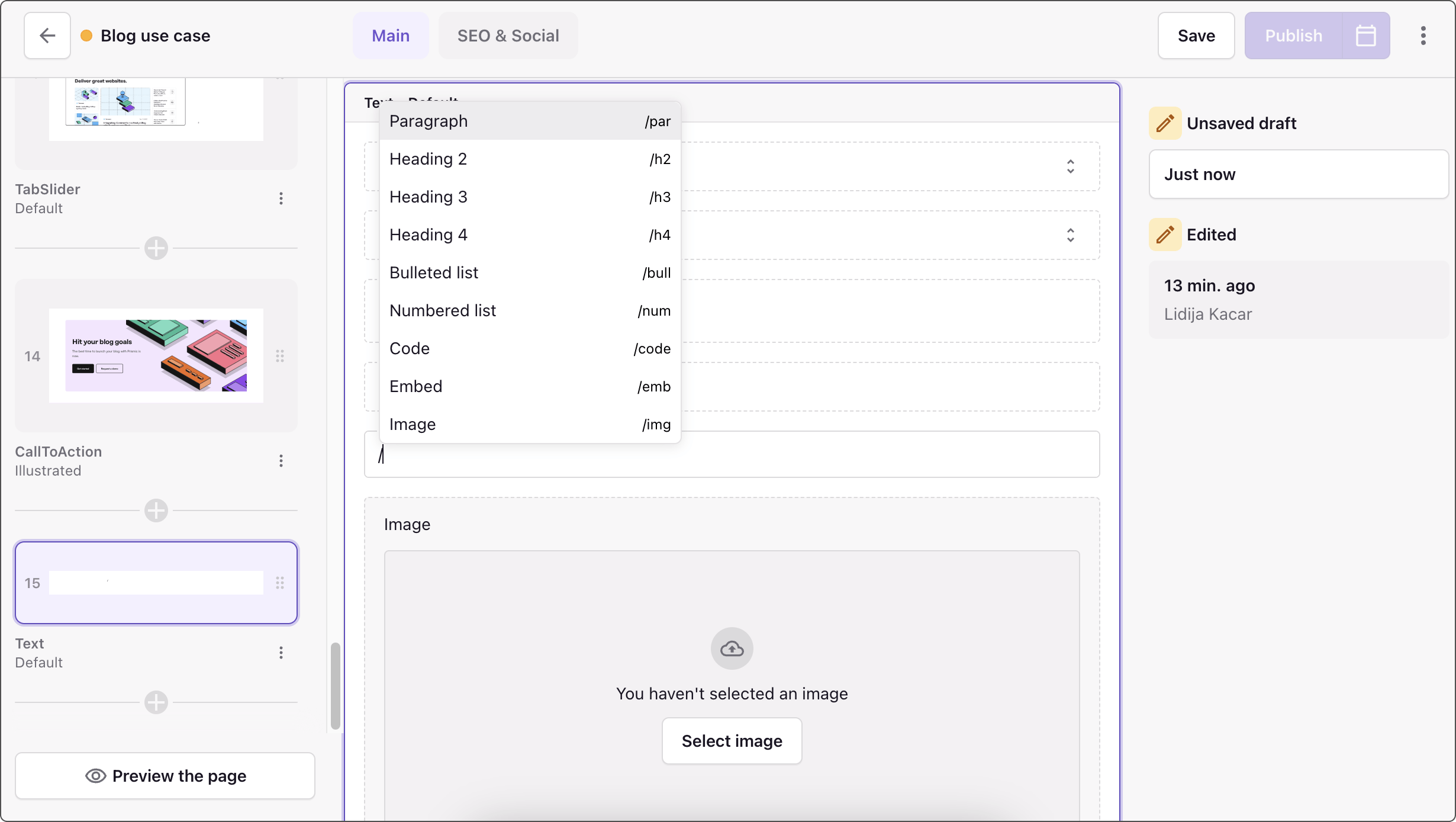Open CallToAction slice three-dot menu
The width and height of the screenshot is (1456, 822).
click(281, 461)
